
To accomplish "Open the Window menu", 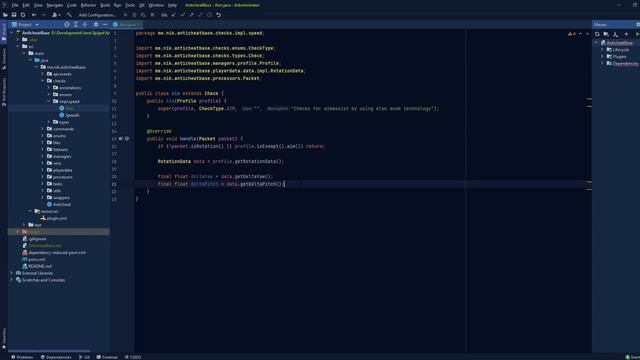I will 156,5.
